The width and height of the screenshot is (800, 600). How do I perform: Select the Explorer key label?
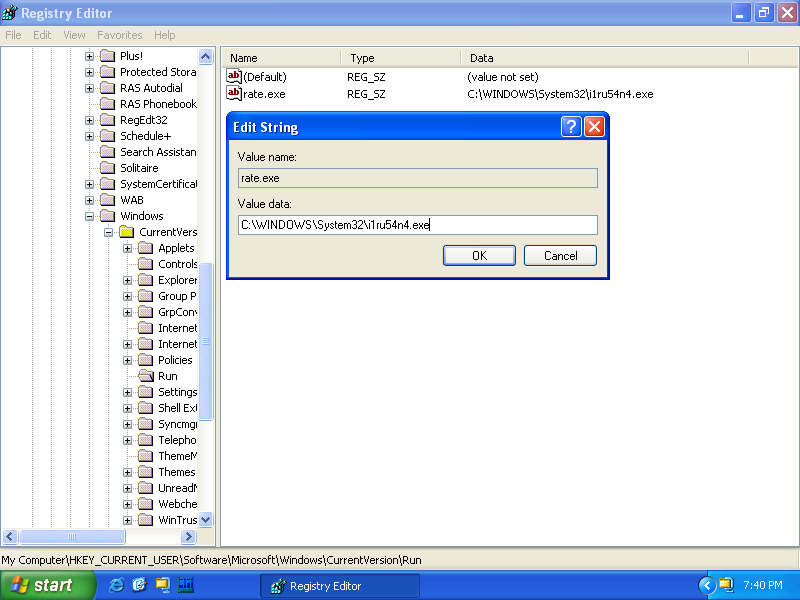click(177, 280)
